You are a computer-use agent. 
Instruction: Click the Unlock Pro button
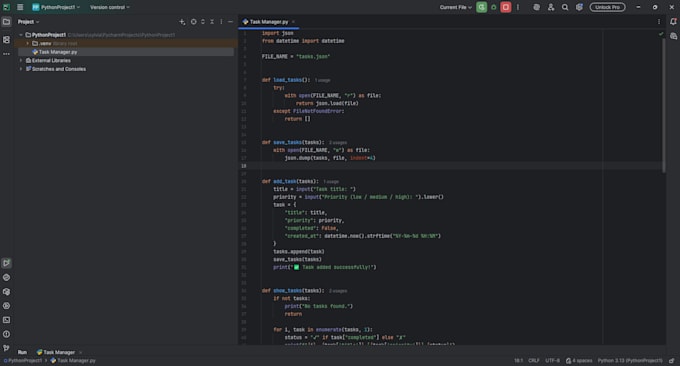pos(607,7)
